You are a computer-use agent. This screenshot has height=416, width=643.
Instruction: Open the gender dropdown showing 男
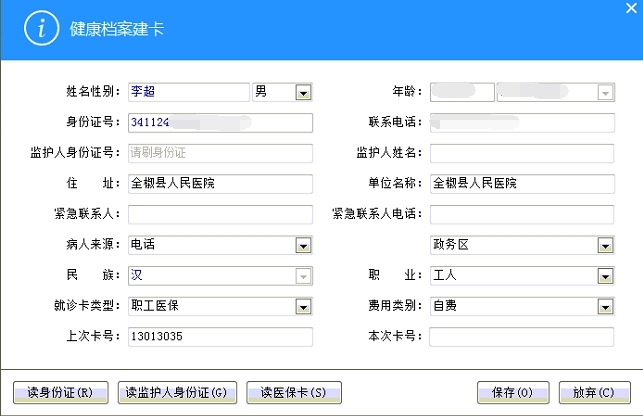pos(303,92)
